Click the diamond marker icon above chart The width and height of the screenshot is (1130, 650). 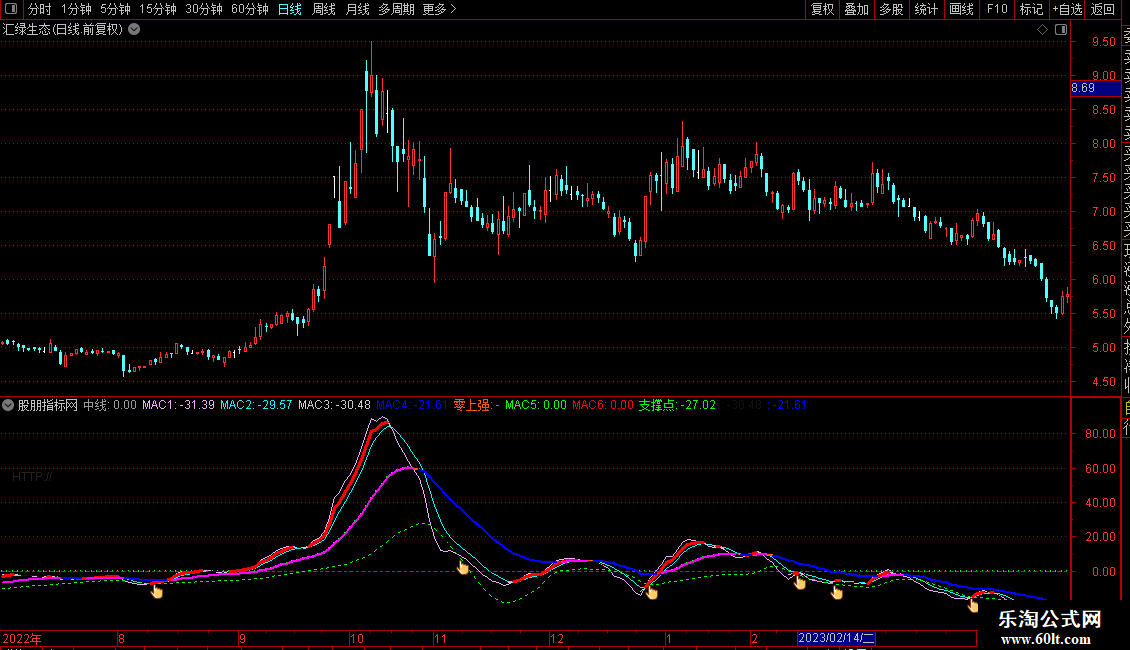(1042, 30)
